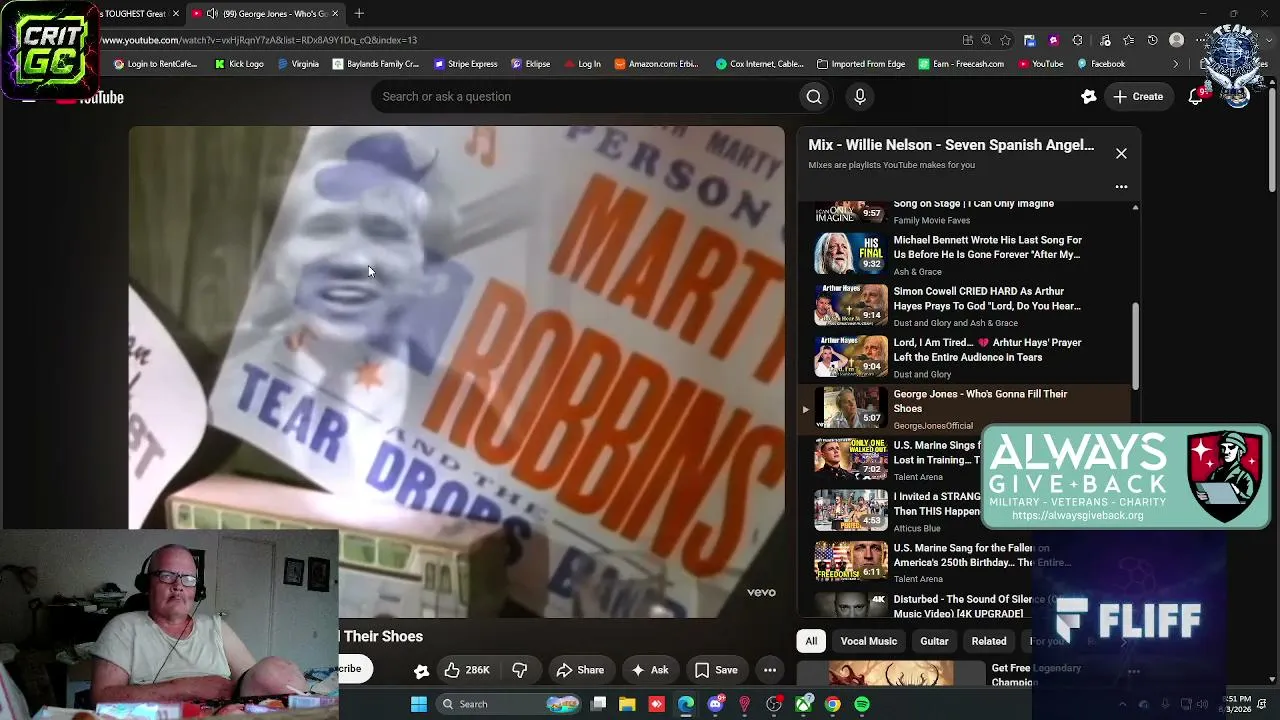Open the Amazon.com bookmark
This screenshot has height=720, width=1280.
tap(657, 64)
